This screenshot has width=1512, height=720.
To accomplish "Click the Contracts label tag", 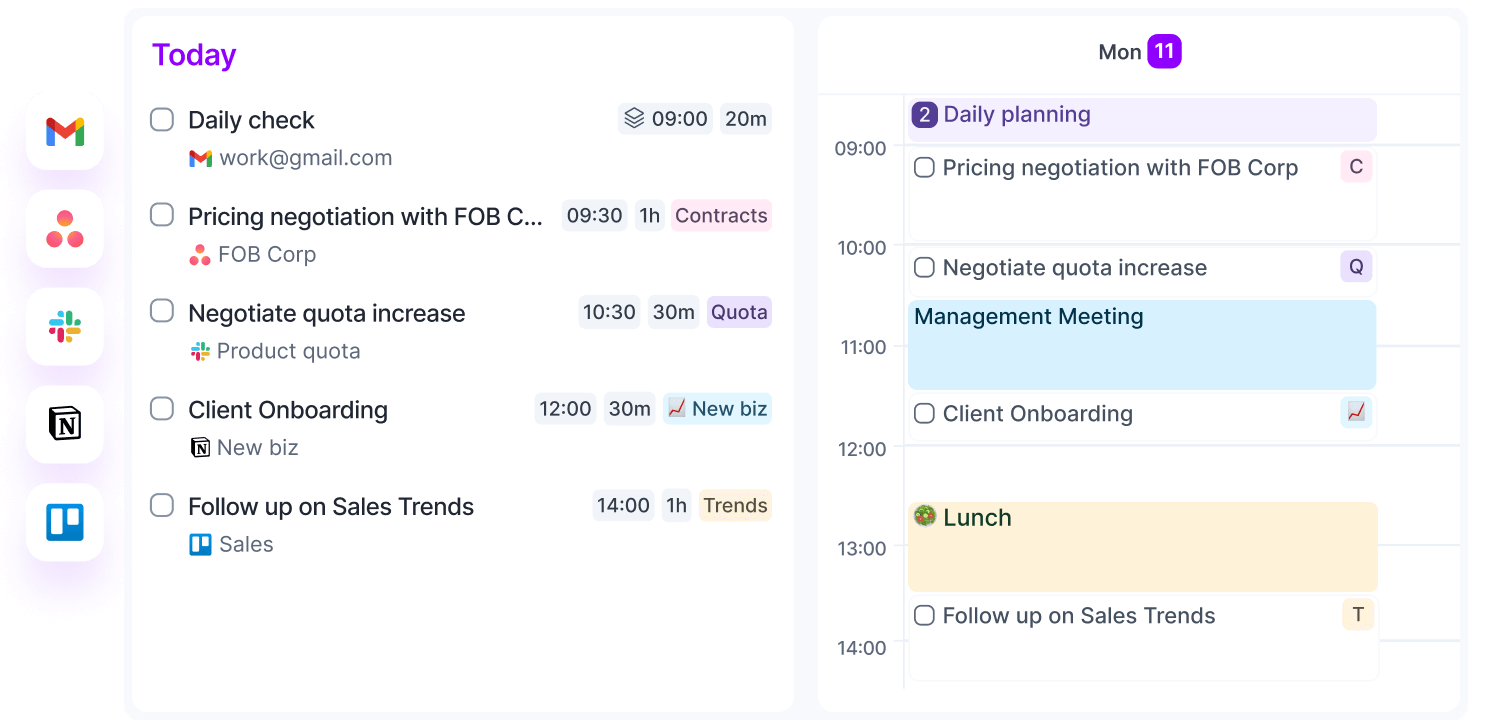I will (x=721, y=215).
